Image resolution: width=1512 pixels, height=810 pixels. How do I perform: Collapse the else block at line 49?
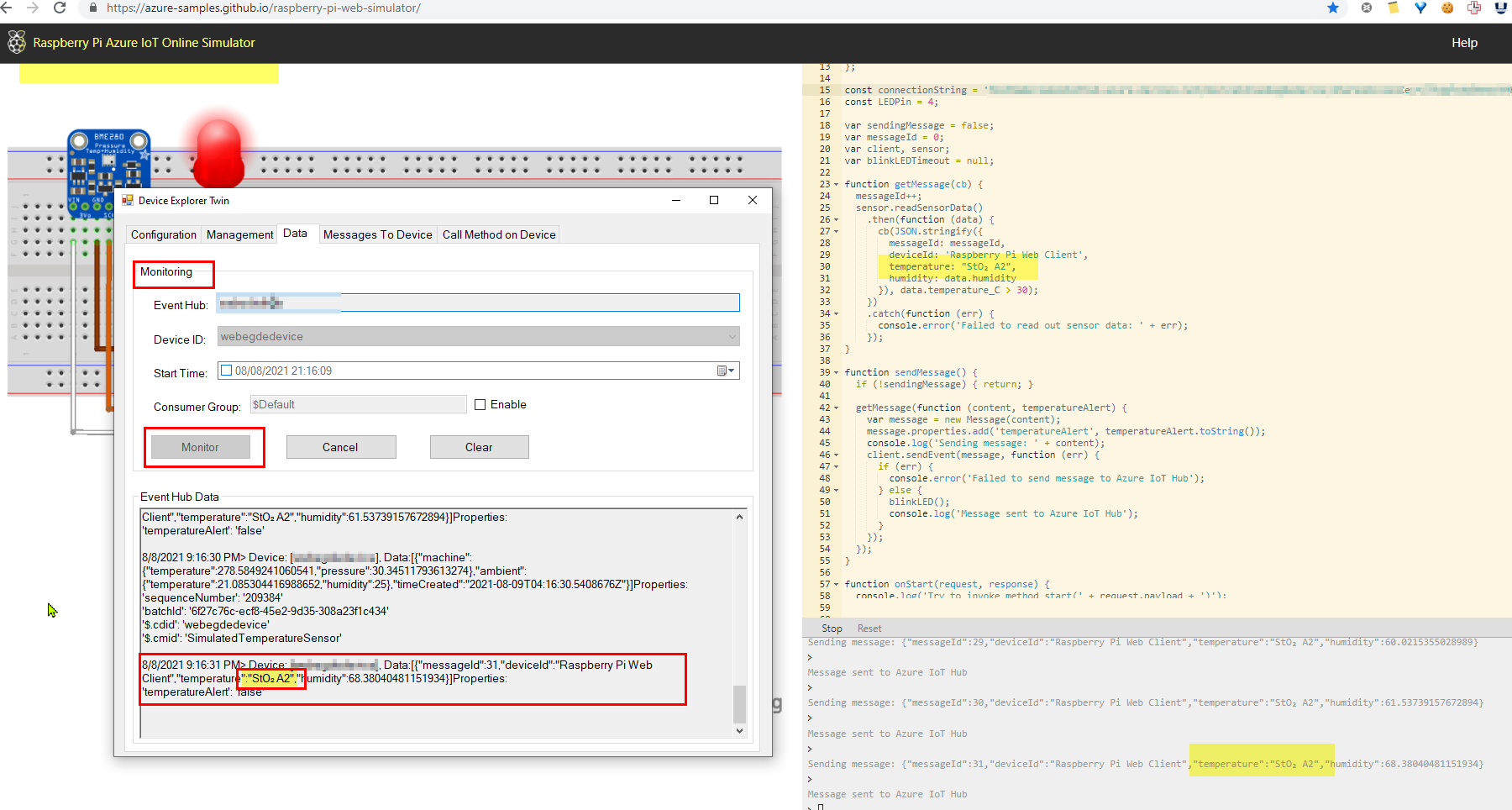pyautogui.click(x=836, y=490)
